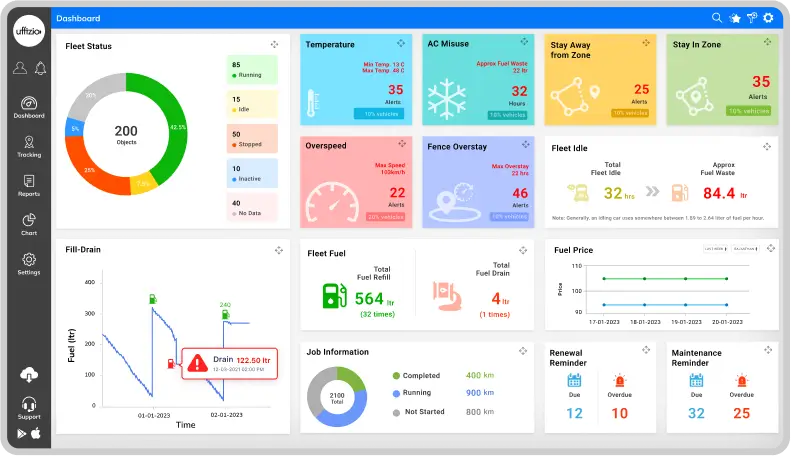Click the star favorites icon in header

(734, 18)
